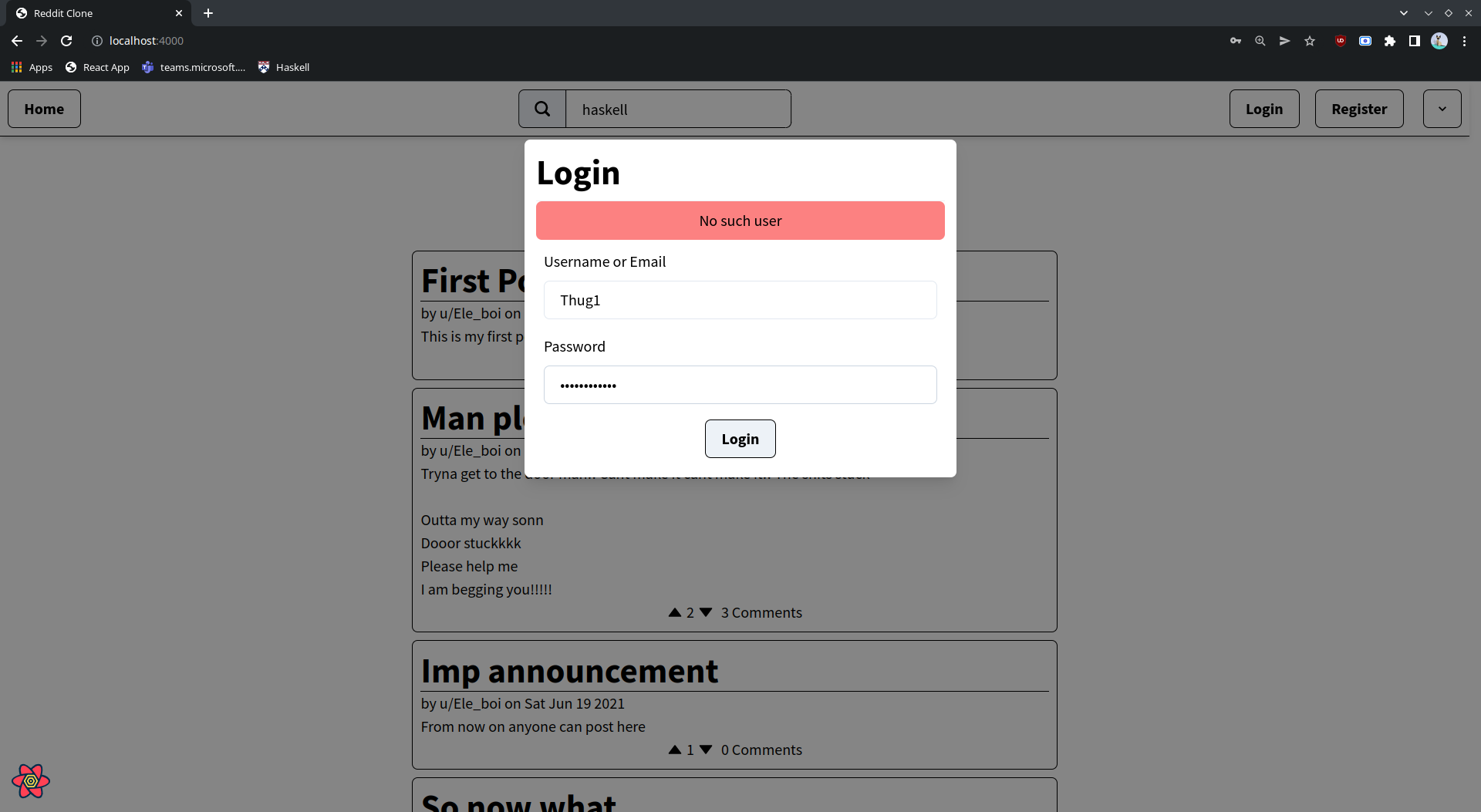Open the 3 Comments link

click(x=761, y=612)
